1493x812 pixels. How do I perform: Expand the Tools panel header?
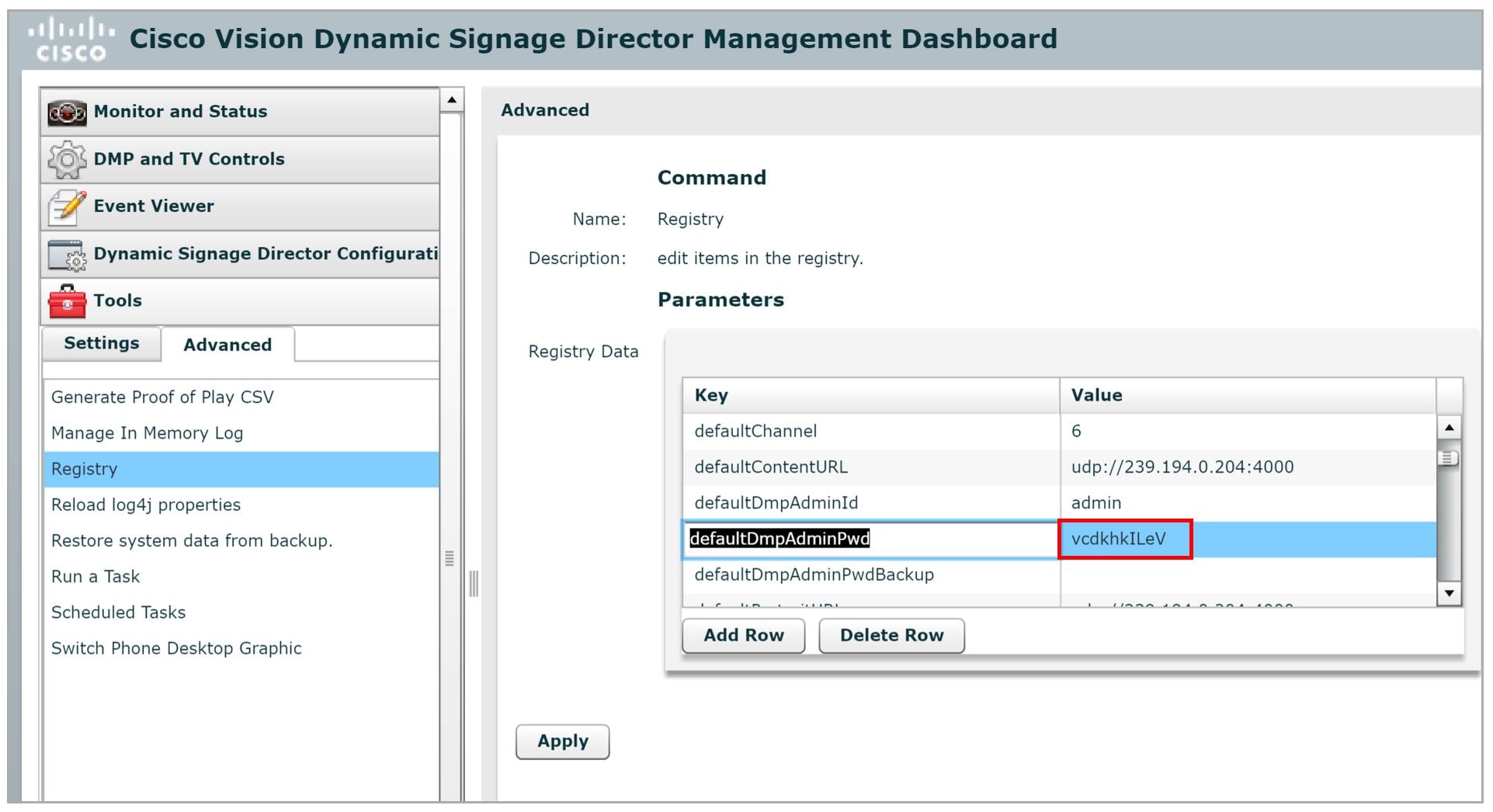(240, 301)
